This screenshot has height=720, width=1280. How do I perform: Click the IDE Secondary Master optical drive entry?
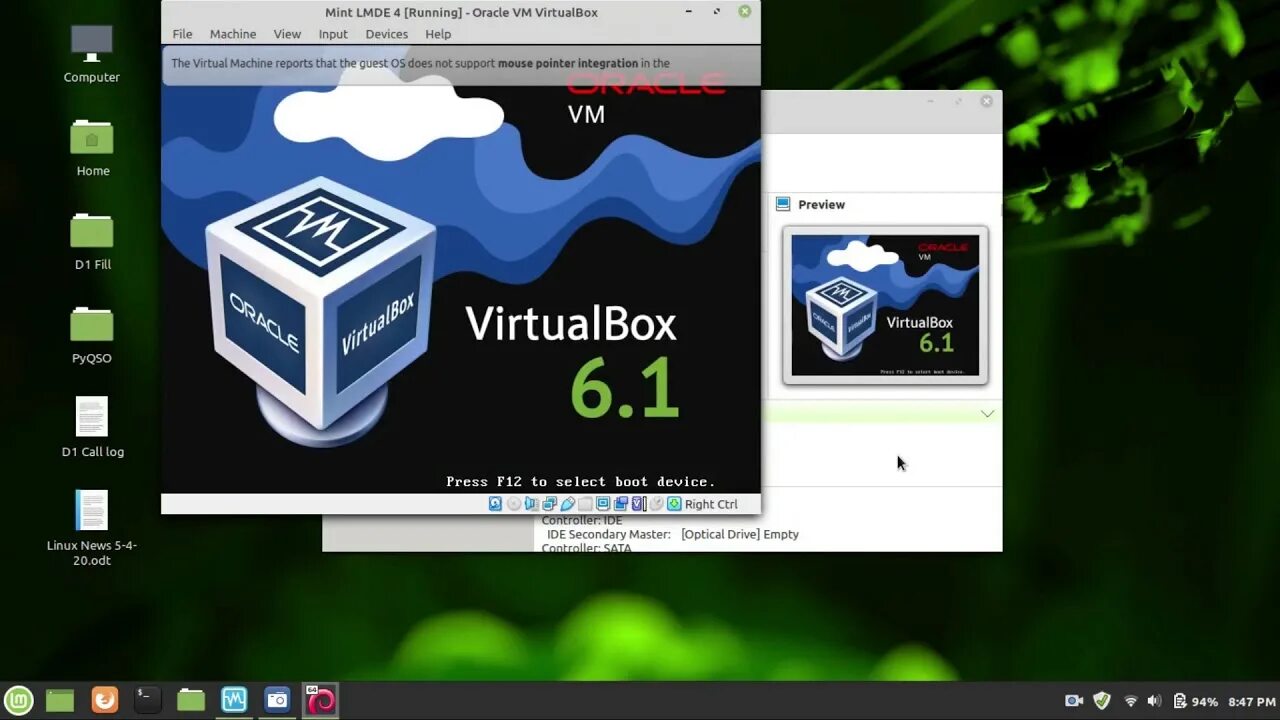click(672, 534)
